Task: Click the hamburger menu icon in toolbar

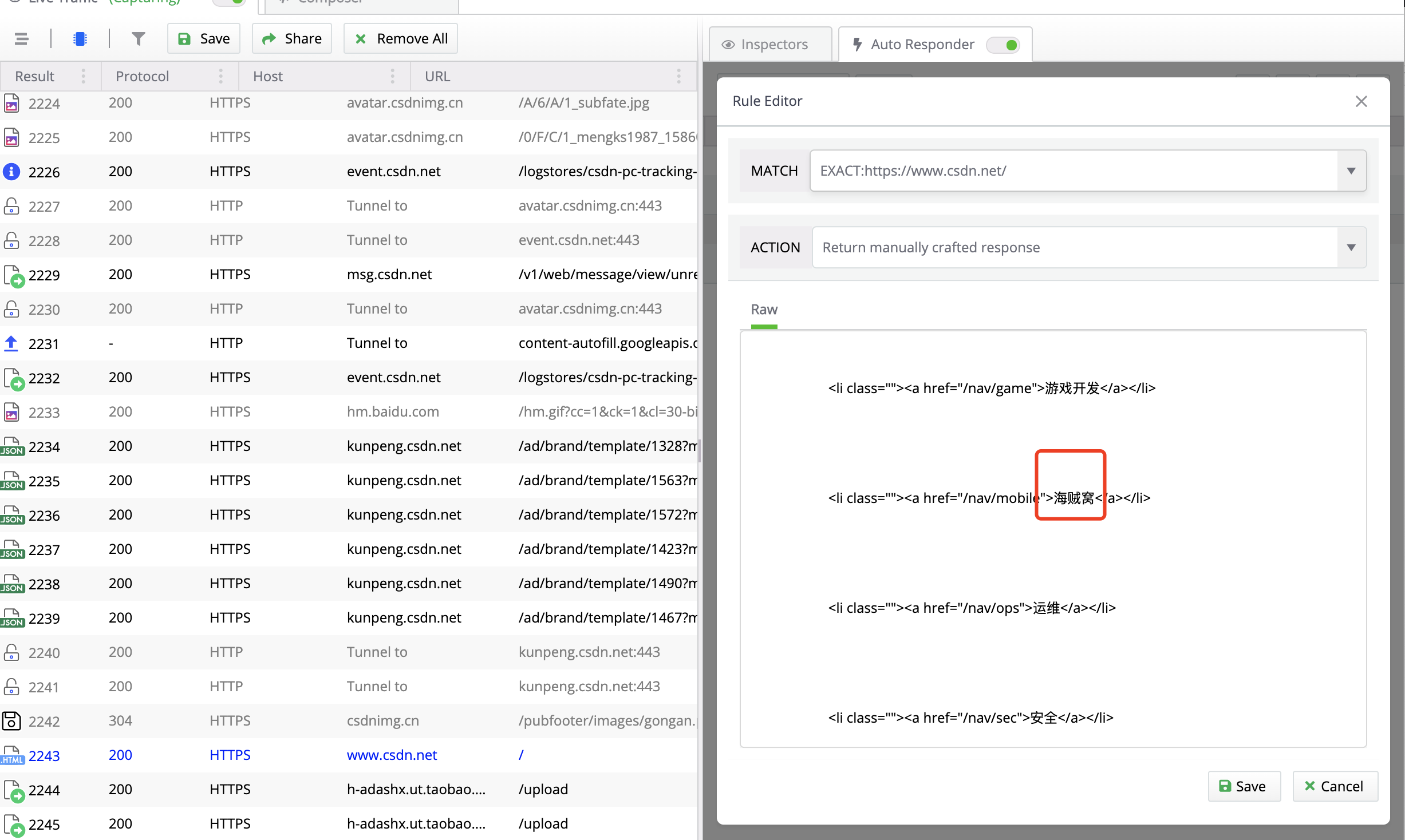Action: tap(22, 39)
